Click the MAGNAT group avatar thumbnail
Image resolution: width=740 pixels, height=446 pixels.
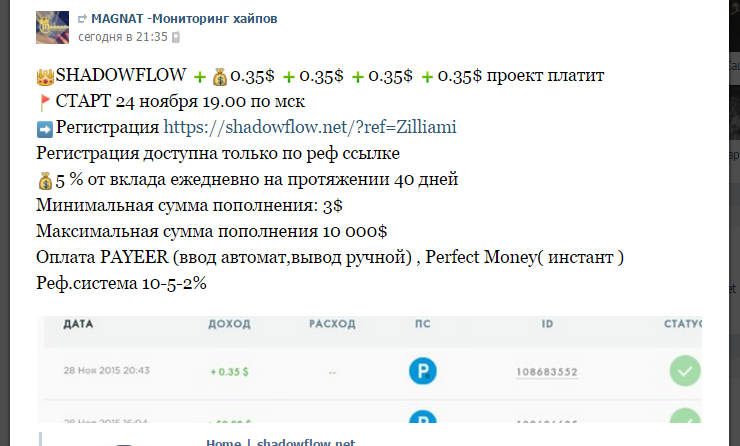click(x=52, y=28)
